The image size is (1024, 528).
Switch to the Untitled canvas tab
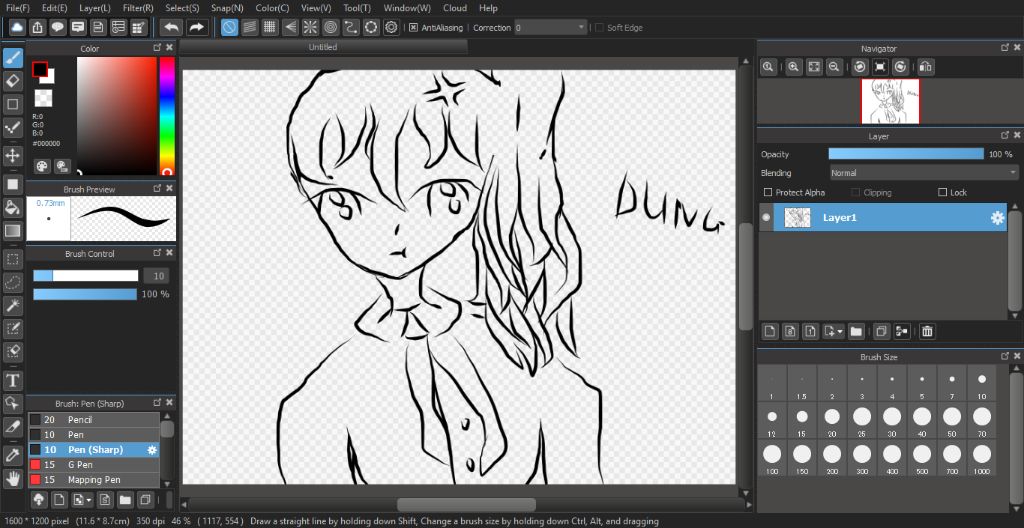(323, 47)
